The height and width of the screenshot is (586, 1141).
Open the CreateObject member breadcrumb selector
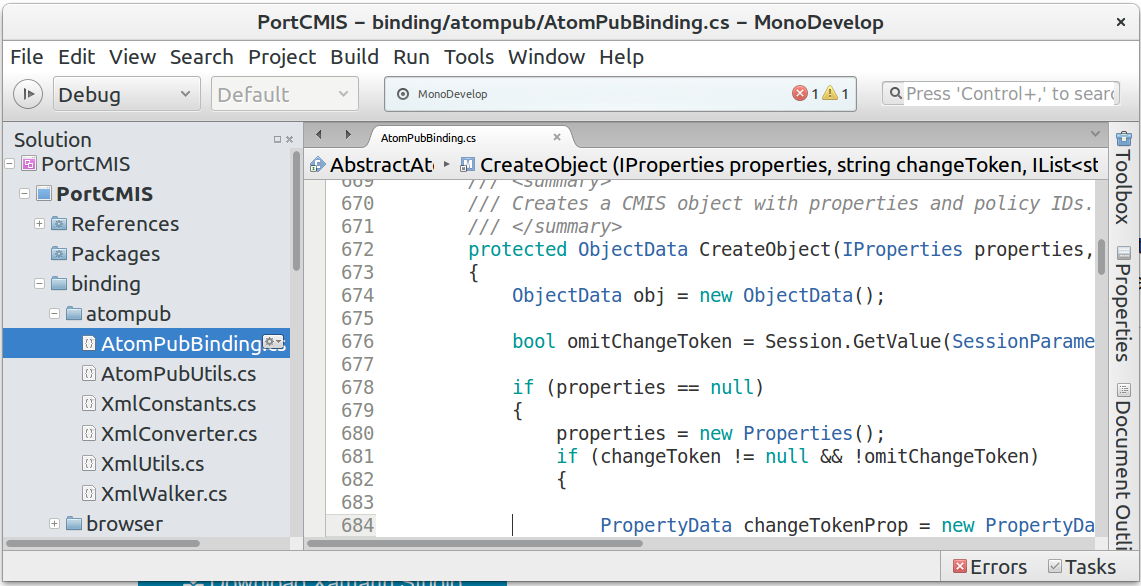pyautogui.click(x=779, y=165)
